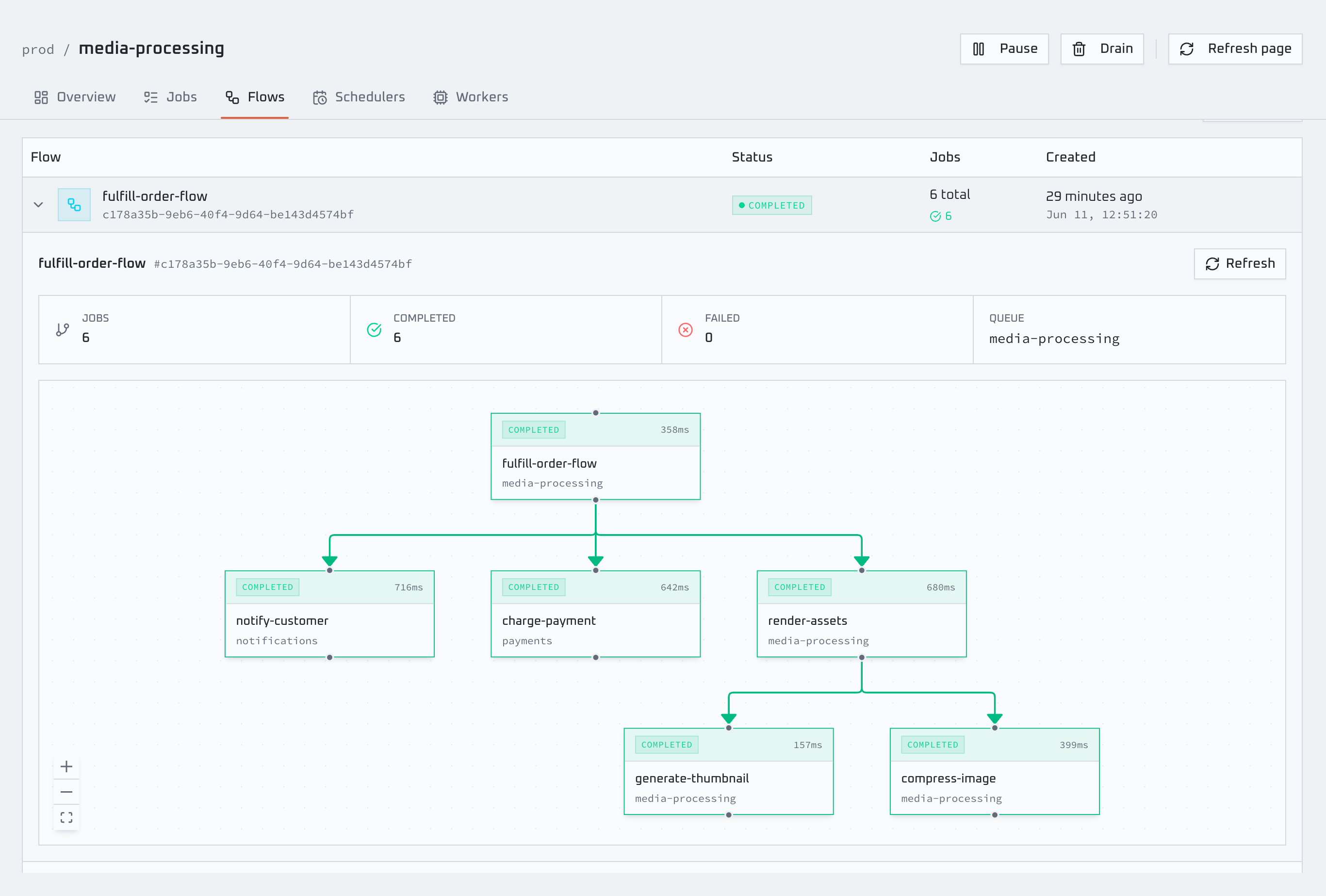The width and height of the screenshot is (1326, 896).
Task: Select the Flows tab
Action: [254, 97]
